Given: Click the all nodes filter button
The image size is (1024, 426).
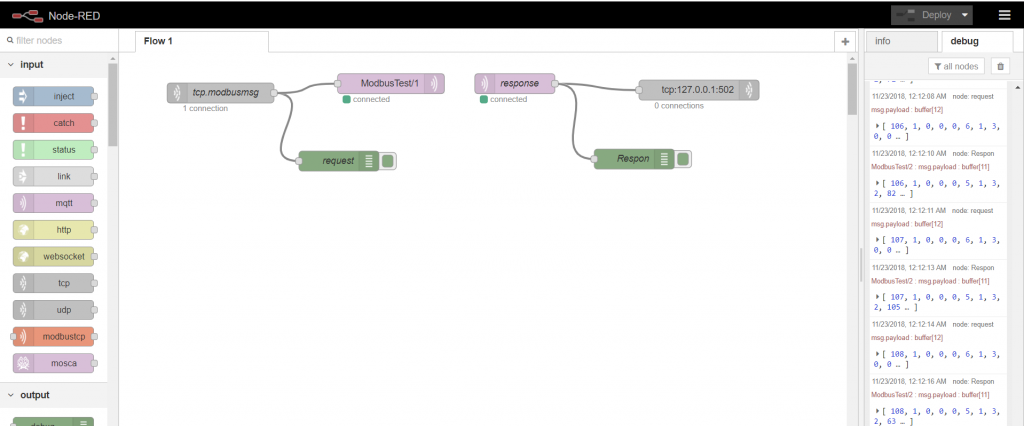Looking at the screenshot, I should click(956, 66).
